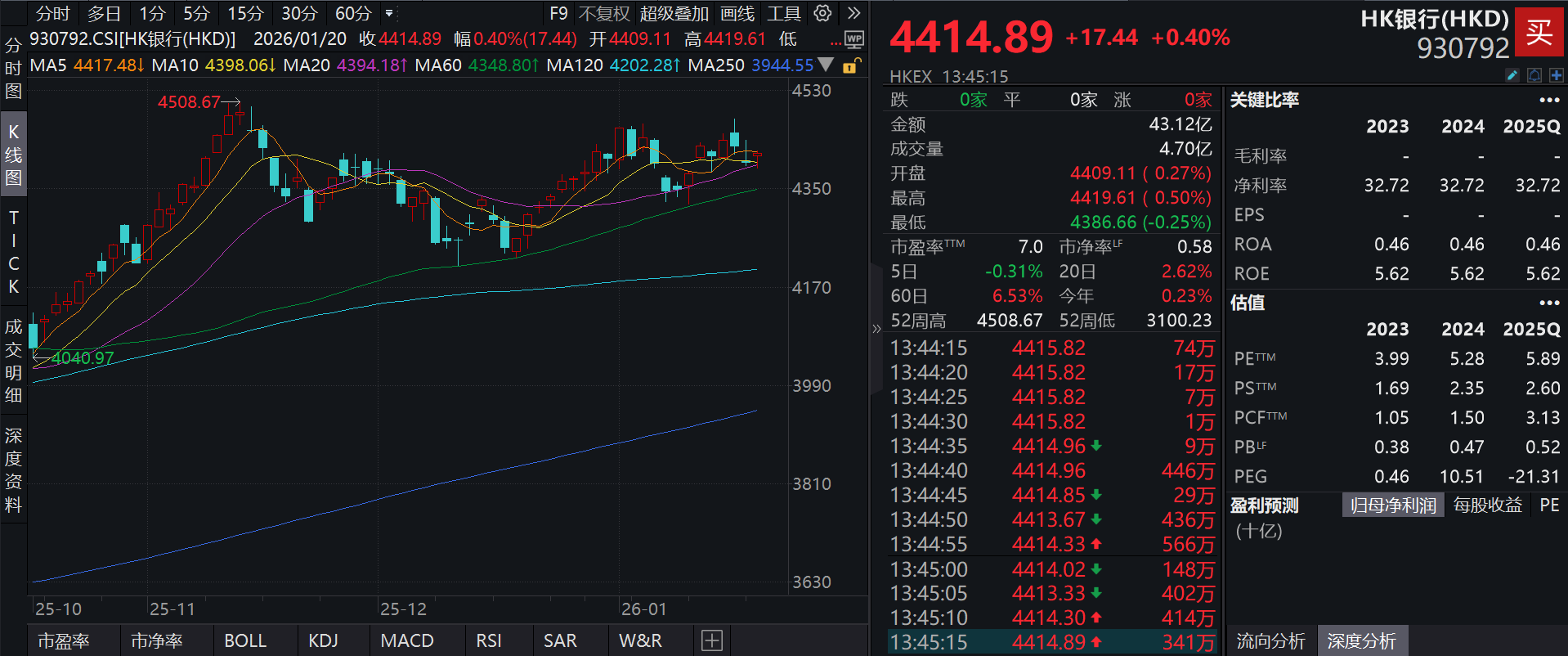Open chart settings gear icon

click(822, 13)
